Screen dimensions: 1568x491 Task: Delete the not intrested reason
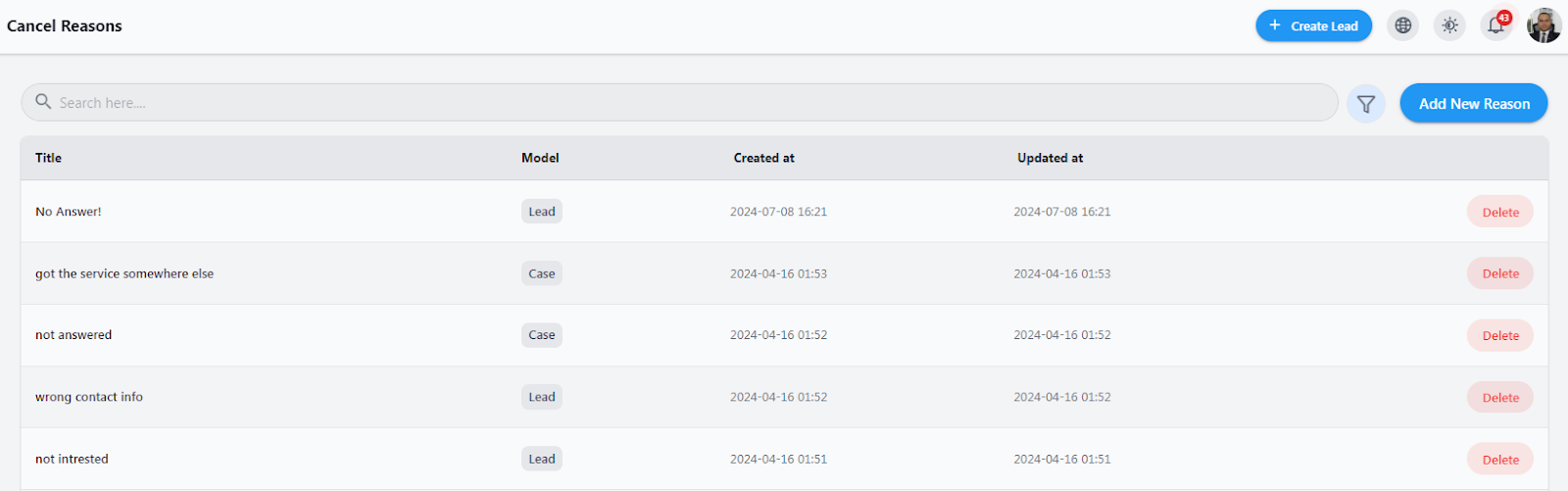(x=1500, y=459)
